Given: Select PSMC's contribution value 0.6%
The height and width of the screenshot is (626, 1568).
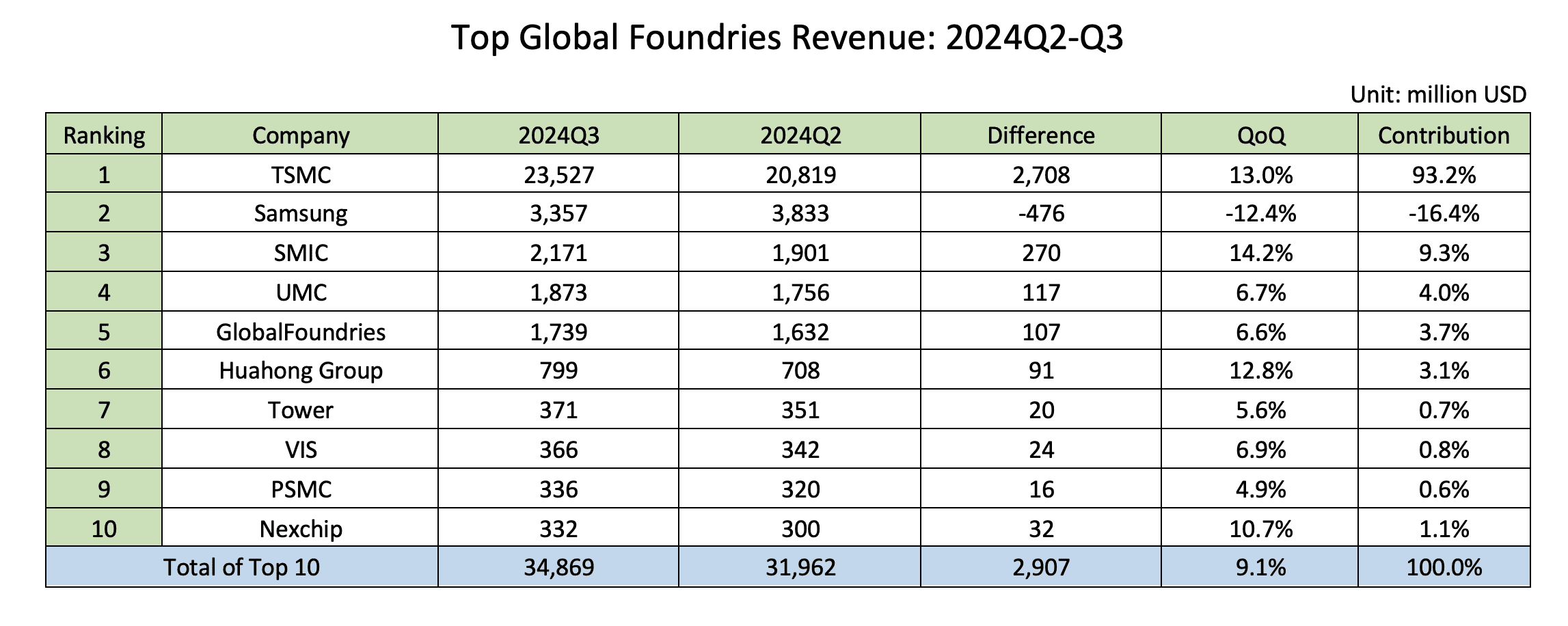Looking at the screenshot, I should 1444,489.
